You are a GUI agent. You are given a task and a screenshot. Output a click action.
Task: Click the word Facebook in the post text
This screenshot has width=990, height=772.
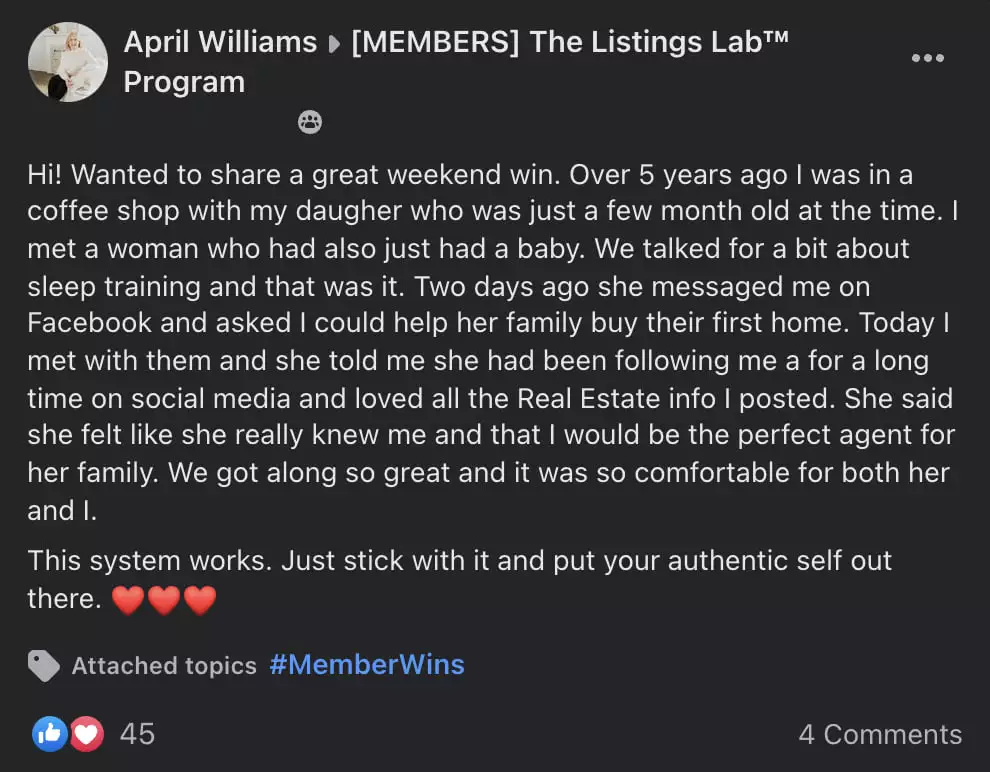pyautogui.click(x=90, y=323)
